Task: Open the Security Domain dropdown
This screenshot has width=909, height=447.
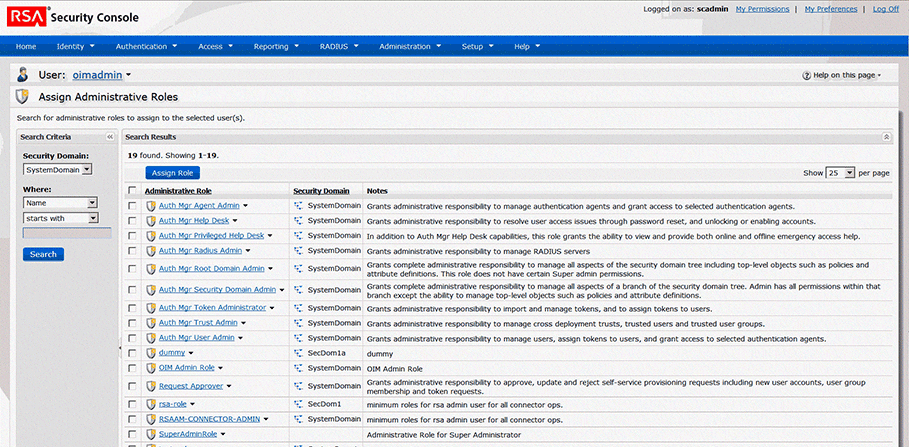Action: 57,170
